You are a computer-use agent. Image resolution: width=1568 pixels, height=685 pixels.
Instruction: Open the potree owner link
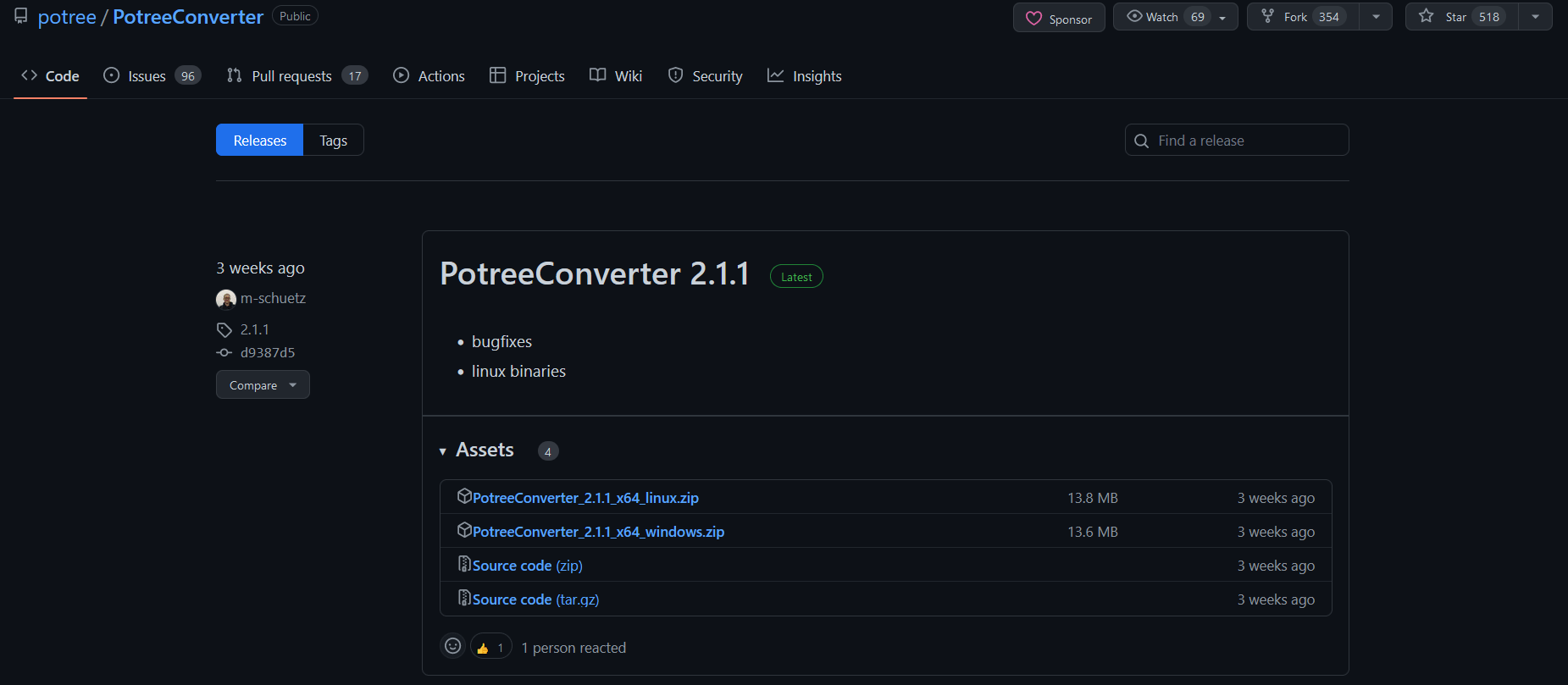67,17
